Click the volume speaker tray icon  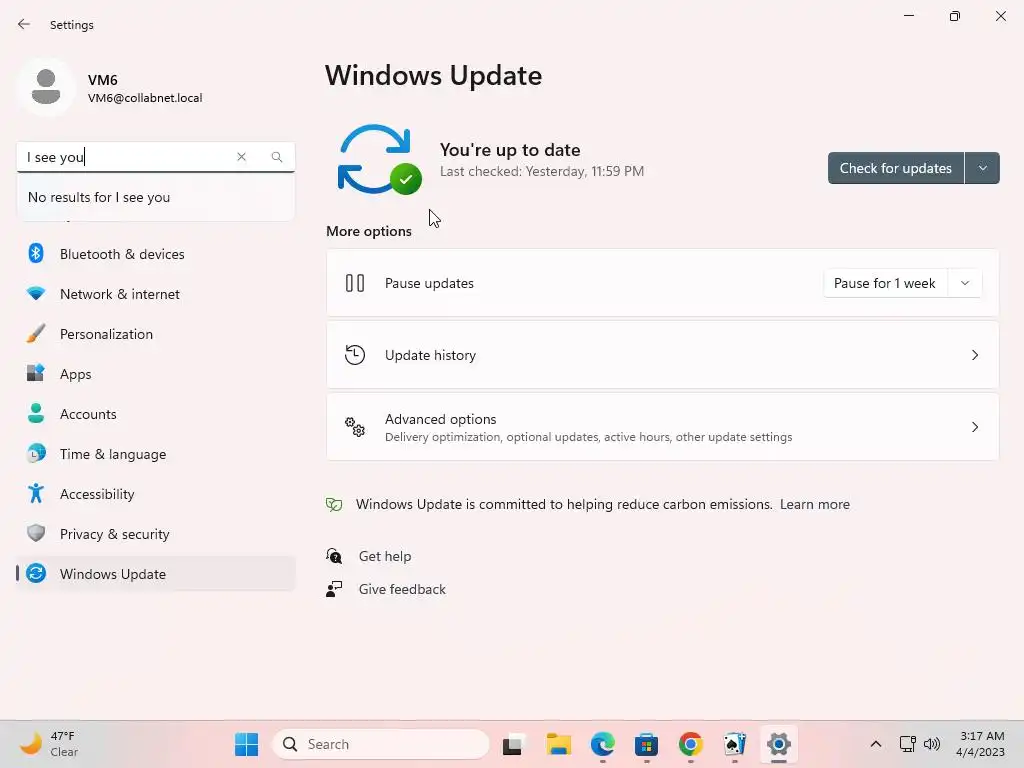click(x=932, y=744)
